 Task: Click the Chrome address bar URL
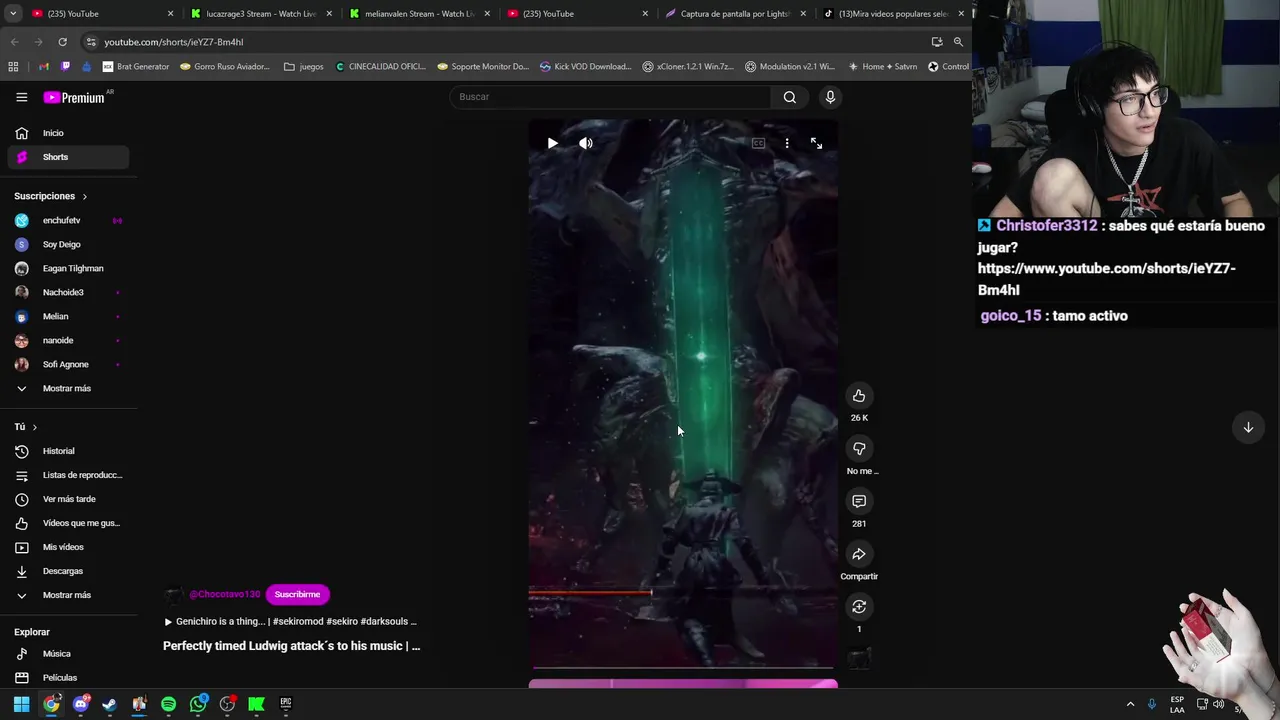point(174,42)
